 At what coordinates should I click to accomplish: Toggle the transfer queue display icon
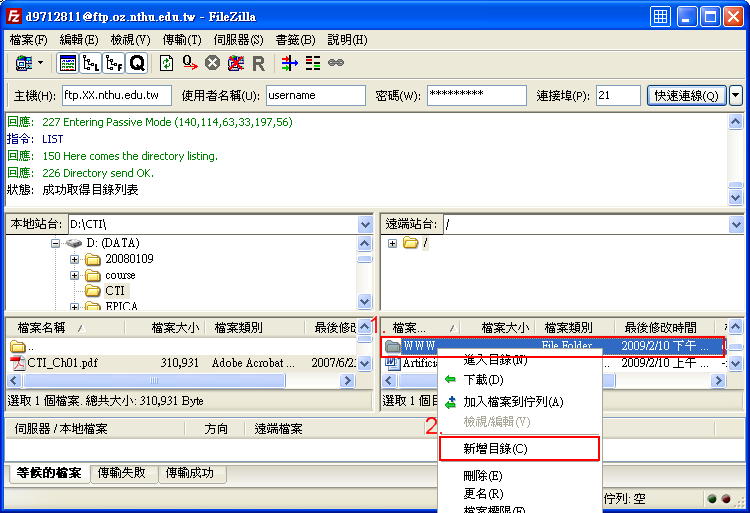tap(137, 63)
